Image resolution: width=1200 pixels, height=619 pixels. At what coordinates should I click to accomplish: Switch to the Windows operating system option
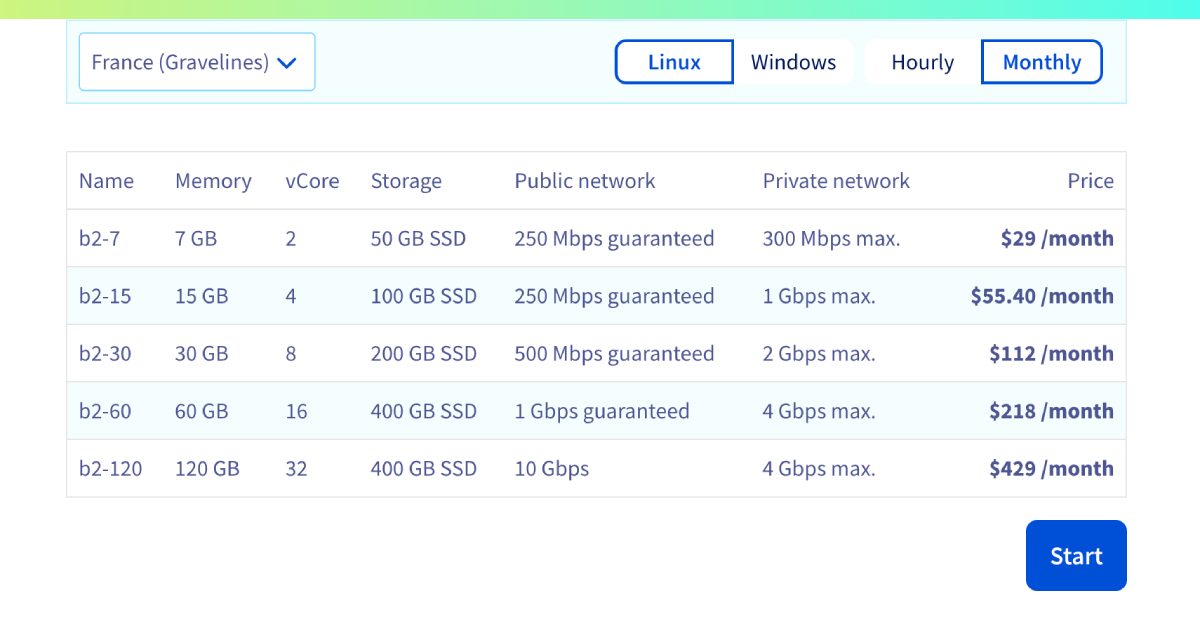coord(793,61)
